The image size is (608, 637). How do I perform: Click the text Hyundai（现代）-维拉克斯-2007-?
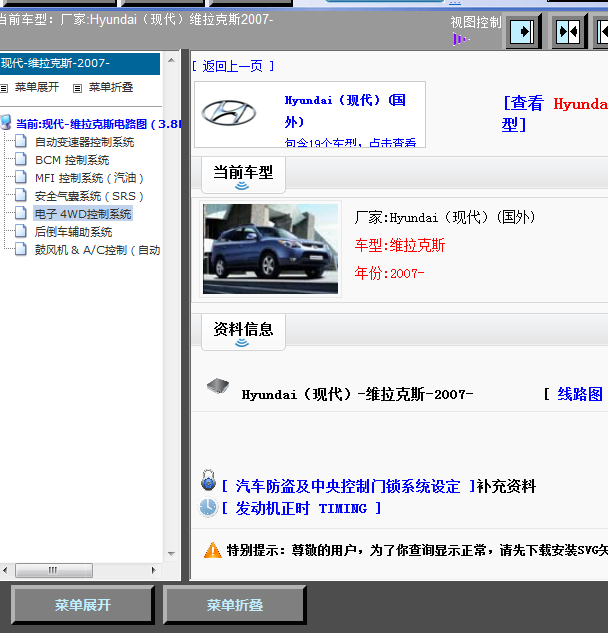point(357,394)
